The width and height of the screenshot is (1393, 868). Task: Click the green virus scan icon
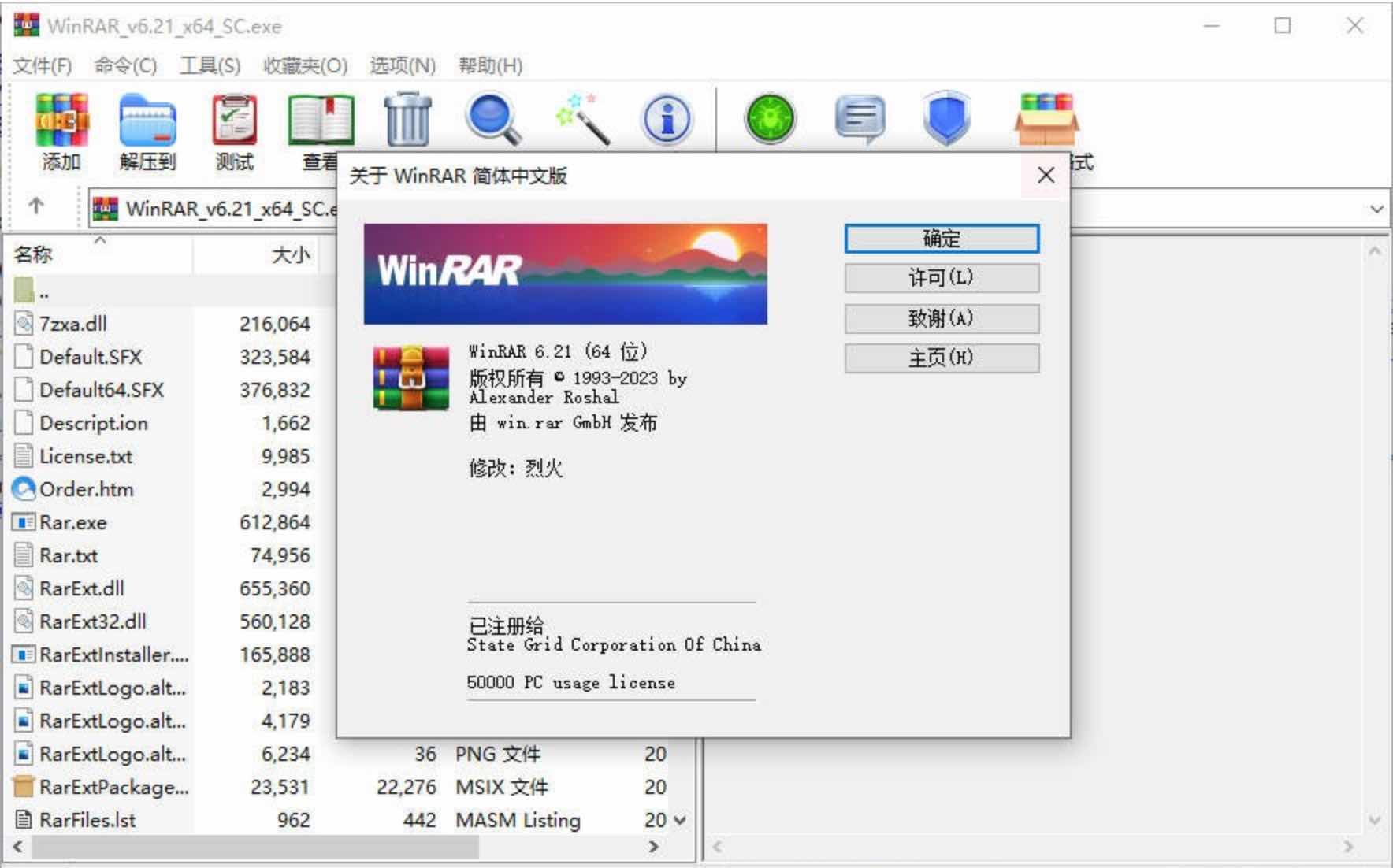[x=771, y=120]
